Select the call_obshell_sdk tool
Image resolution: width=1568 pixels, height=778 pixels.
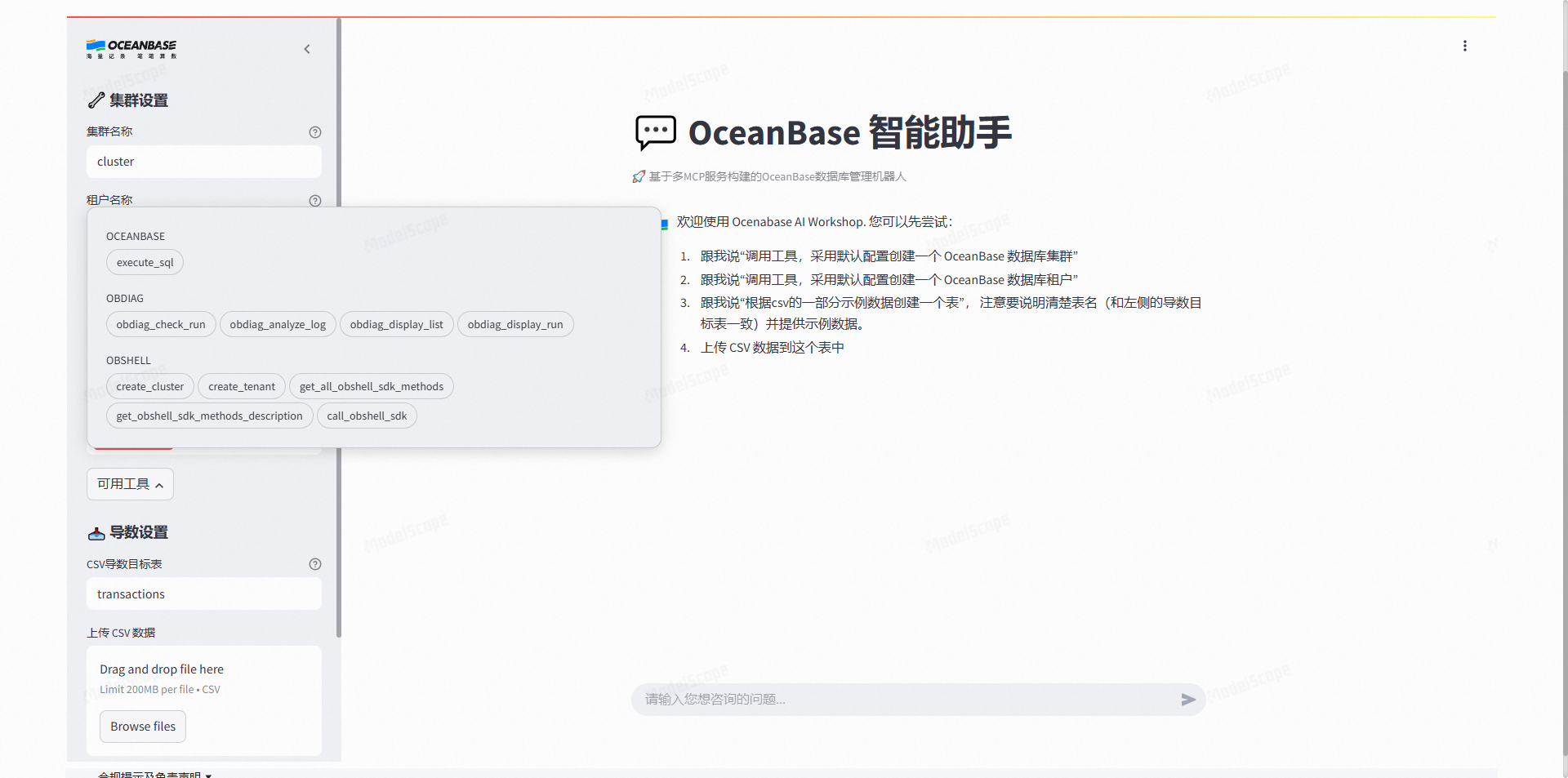tap(366, 416)
